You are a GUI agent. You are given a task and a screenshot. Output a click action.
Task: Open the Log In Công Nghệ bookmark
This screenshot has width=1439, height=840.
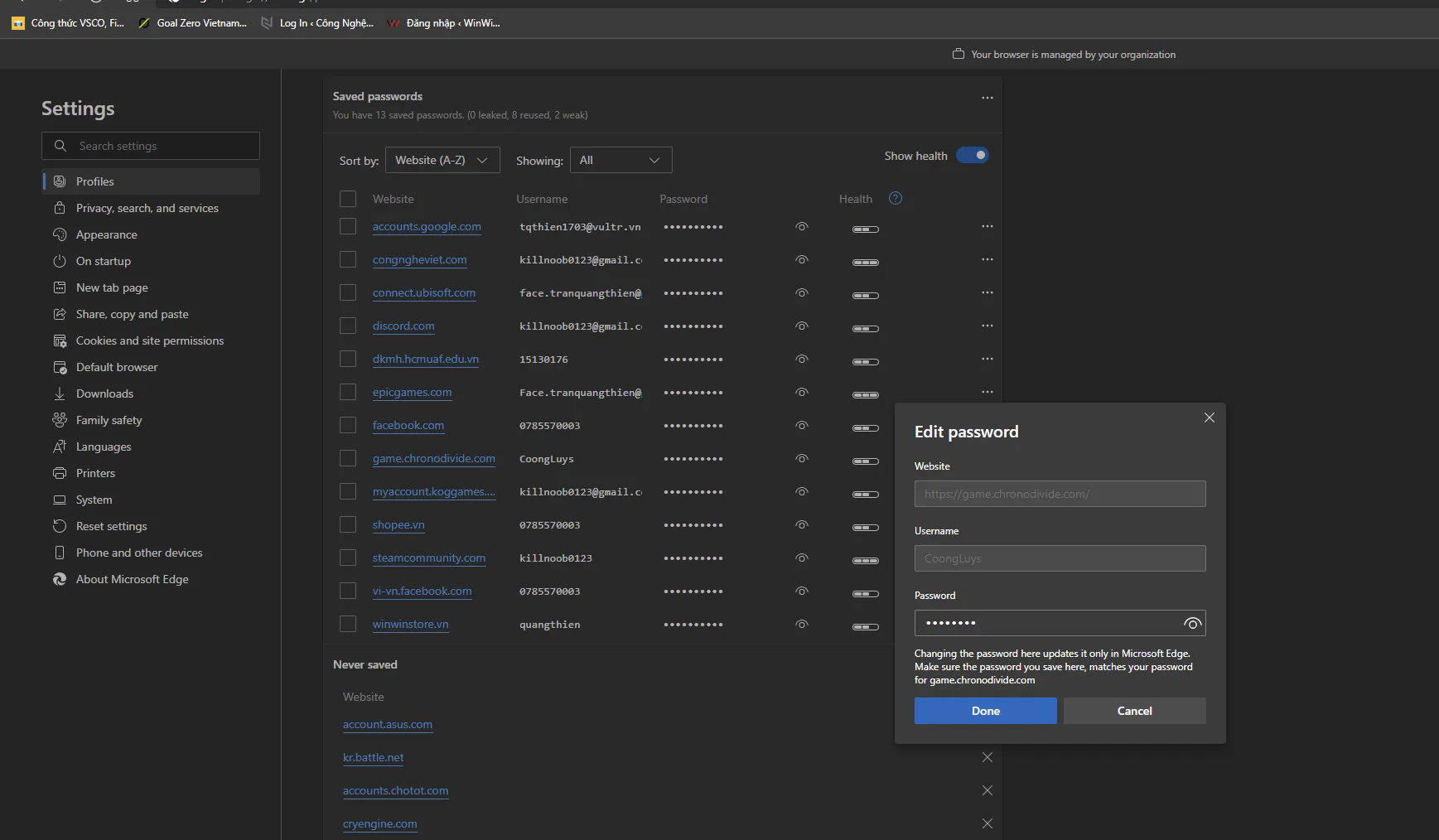(x=316, y=23)
